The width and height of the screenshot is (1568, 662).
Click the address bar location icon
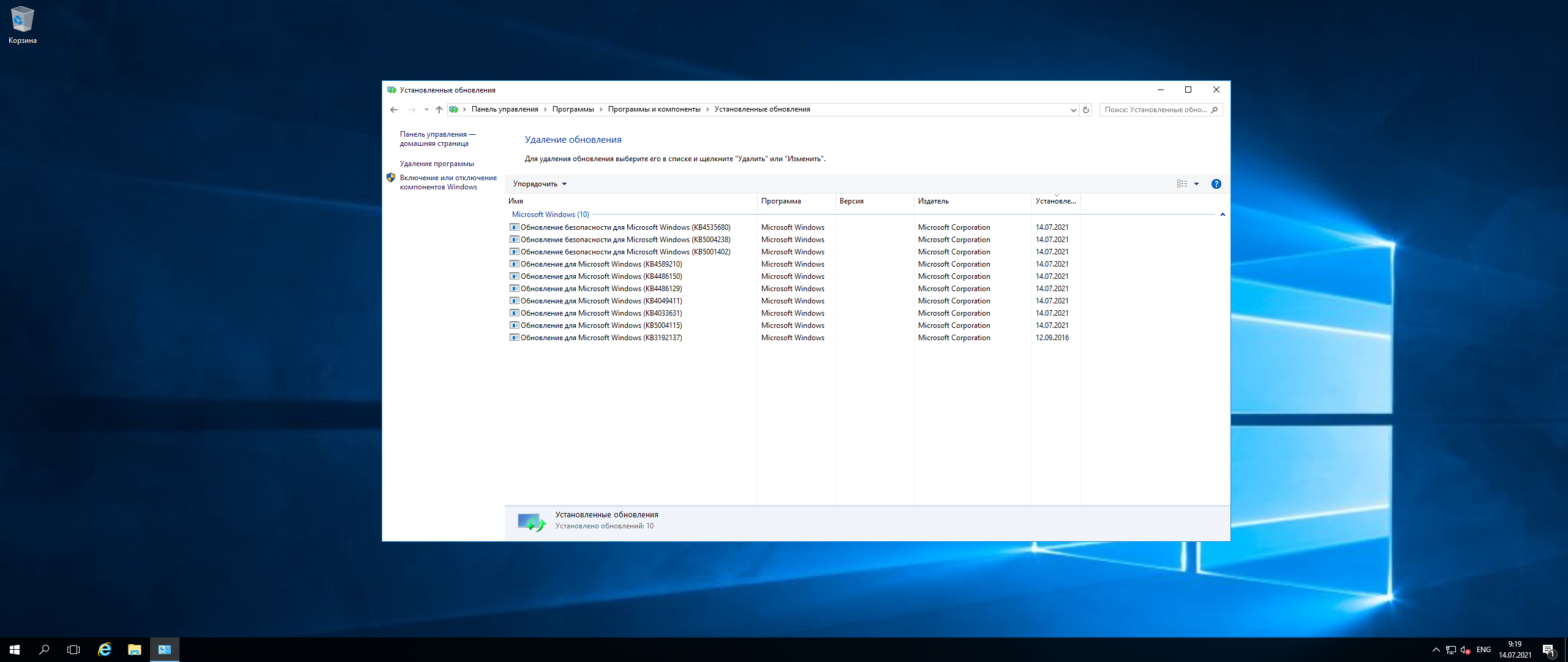pyautogui.click(x=454, y=110)
